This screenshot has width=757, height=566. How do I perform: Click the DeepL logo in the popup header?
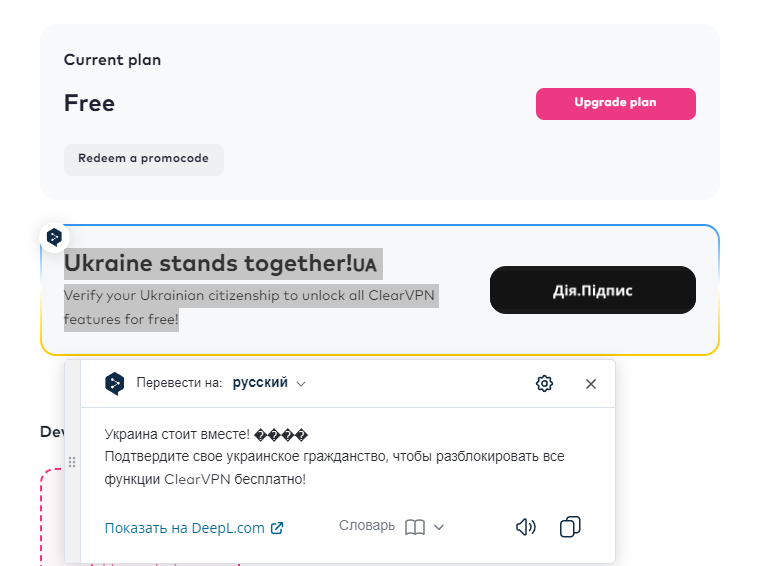click(x=115, y=383)
